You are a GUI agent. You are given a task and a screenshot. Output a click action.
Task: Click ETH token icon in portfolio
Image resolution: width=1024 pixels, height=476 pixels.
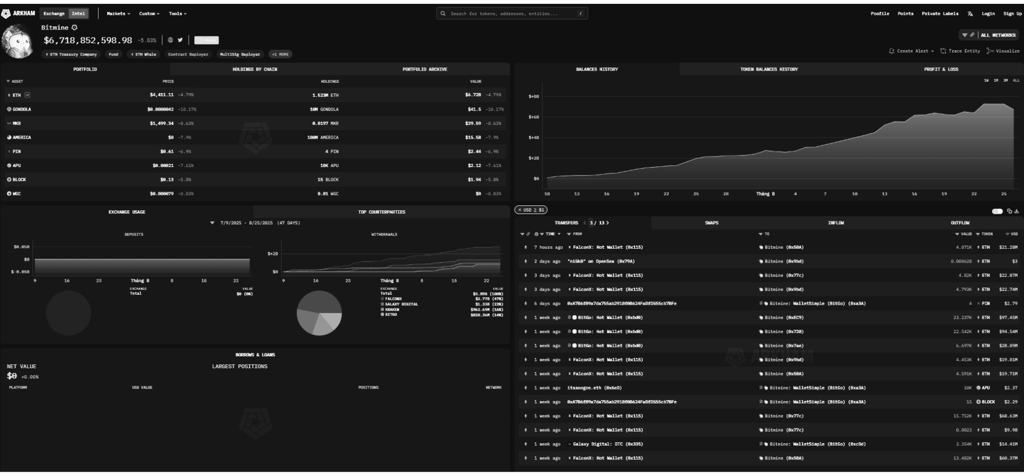(x=9, y=95)
